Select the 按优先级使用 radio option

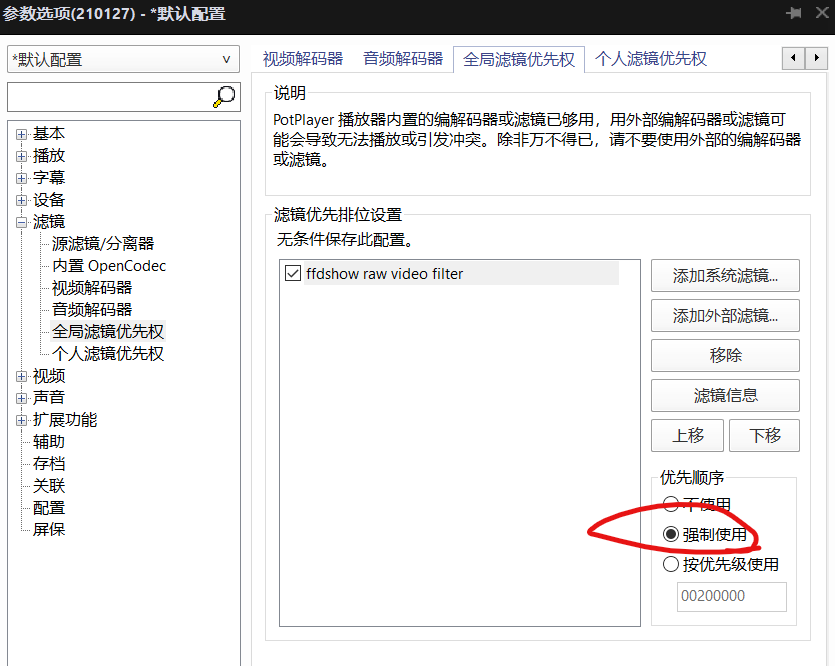pos(670,564)
